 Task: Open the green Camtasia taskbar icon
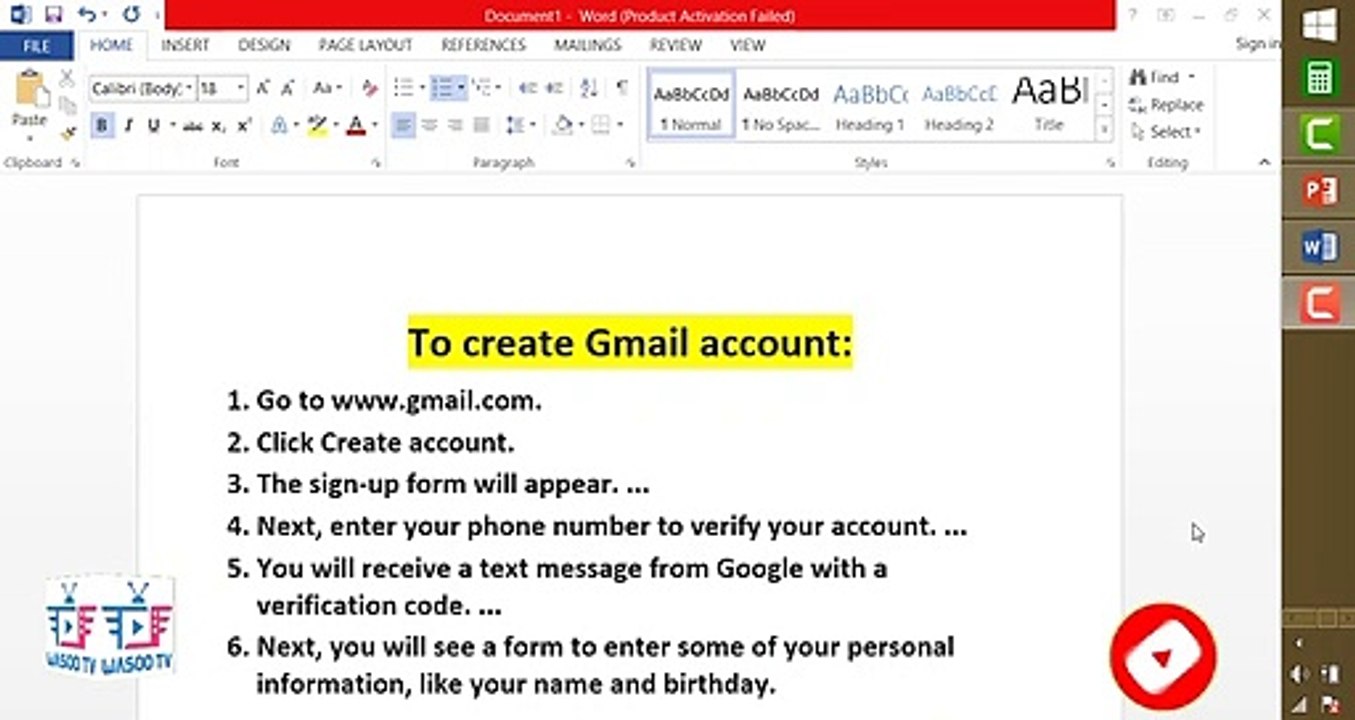[x=1319, y=133]
